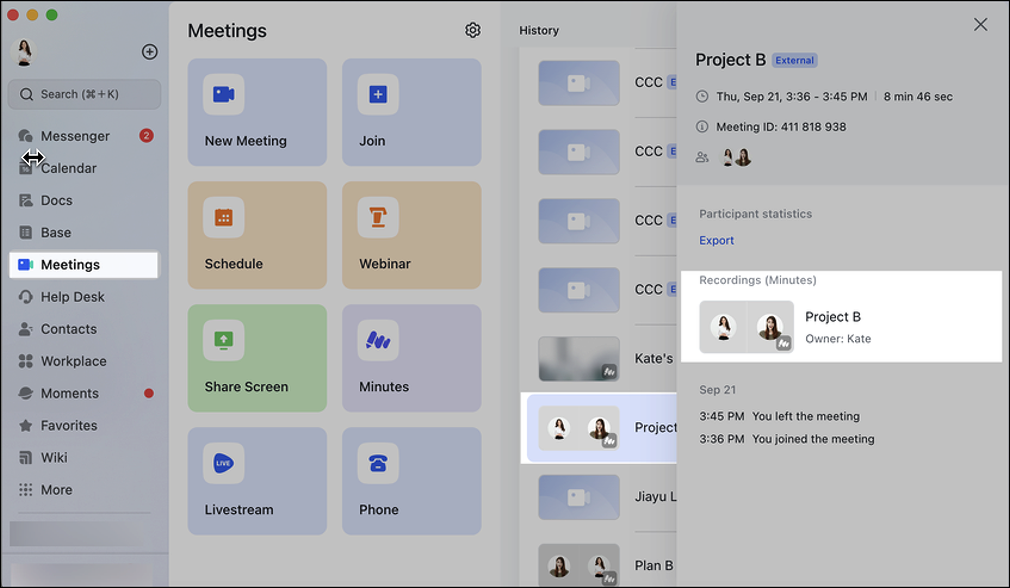
Task: Expand the More sidebar menu
Action: coord(56,490)
